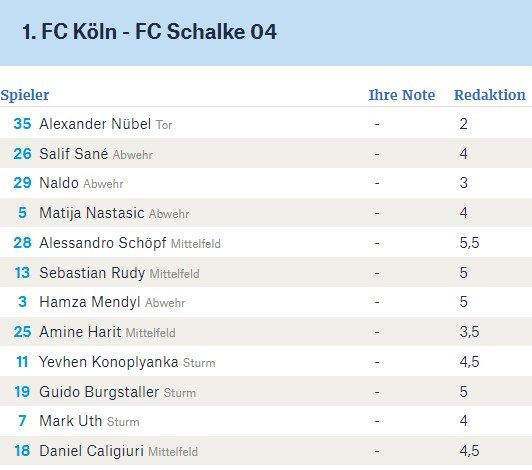The image size is (532, 470).
Task: Click Mark Uth name
Action: [x=71, y=421]
